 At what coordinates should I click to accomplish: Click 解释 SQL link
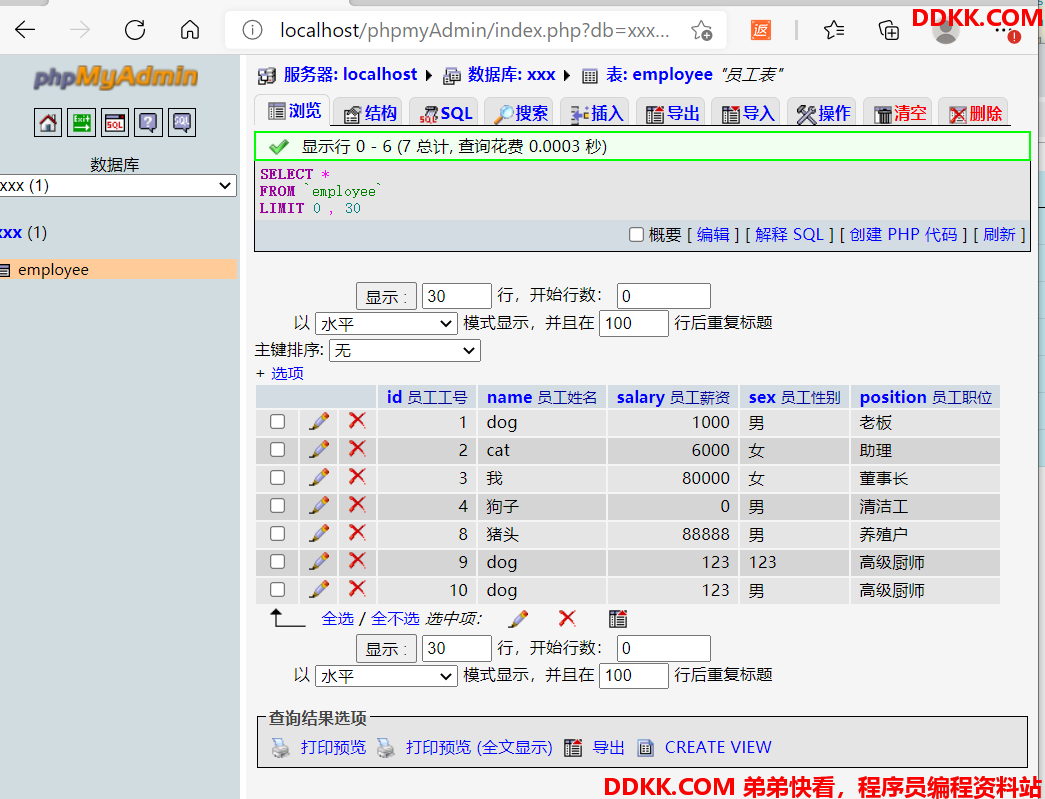coord(790,235)
